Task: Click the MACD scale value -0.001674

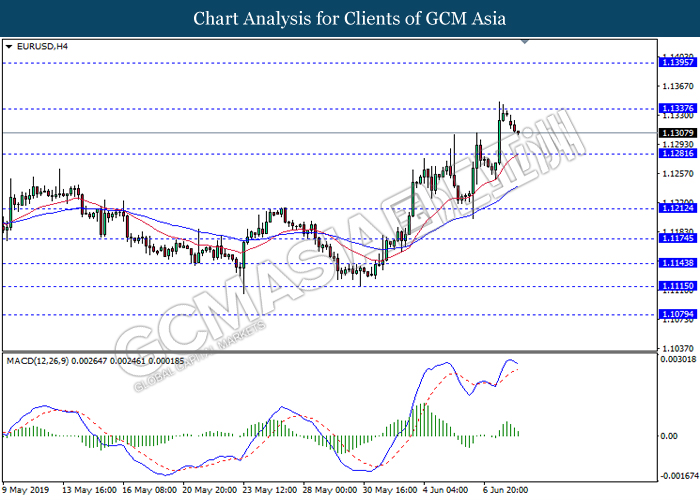Action: (x=679, y=476)
